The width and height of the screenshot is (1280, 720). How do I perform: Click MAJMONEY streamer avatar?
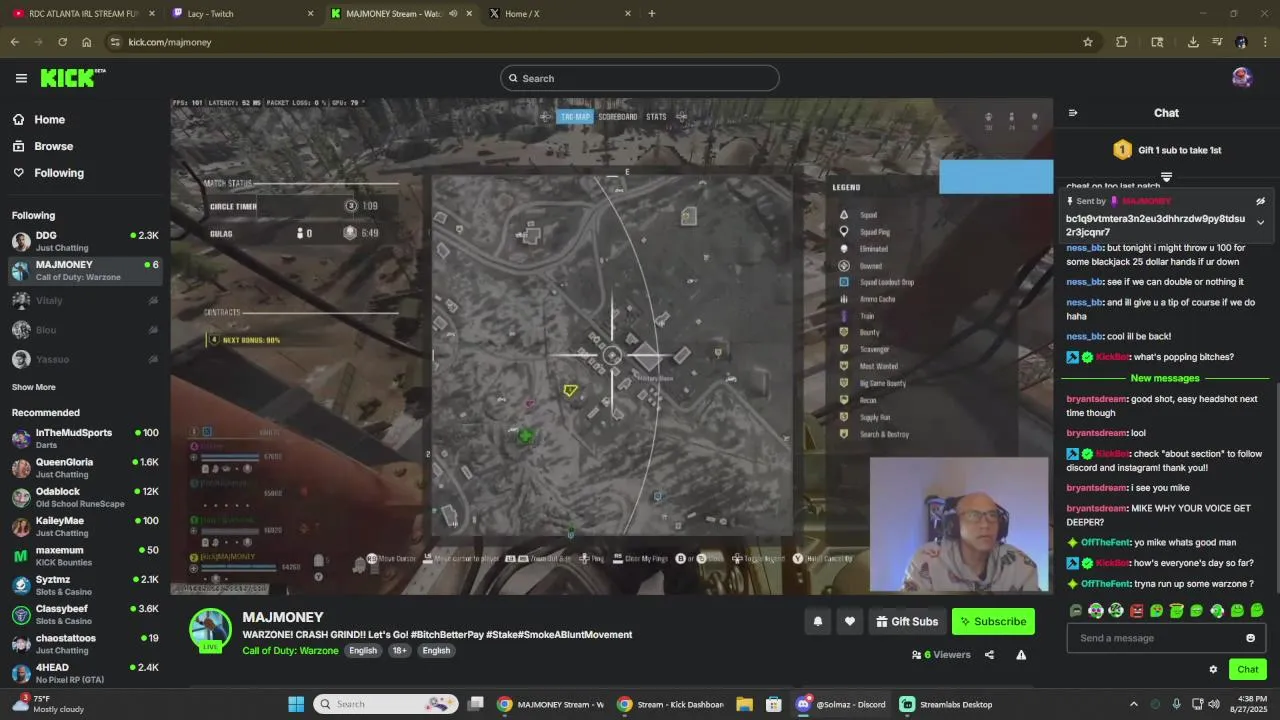[211, 630]
